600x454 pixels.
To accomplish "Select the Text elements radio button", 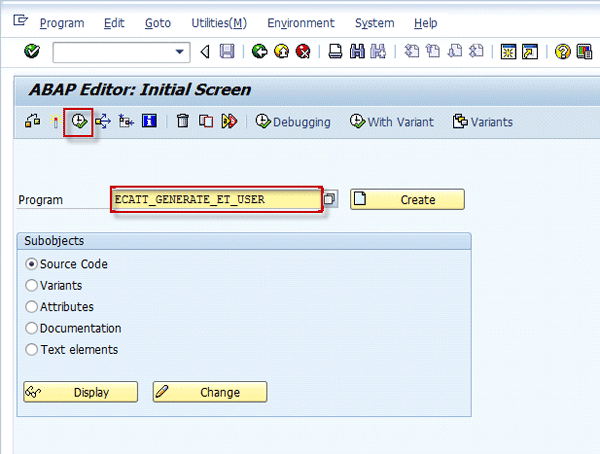I will pyautogui.click(x=31, y=349).
